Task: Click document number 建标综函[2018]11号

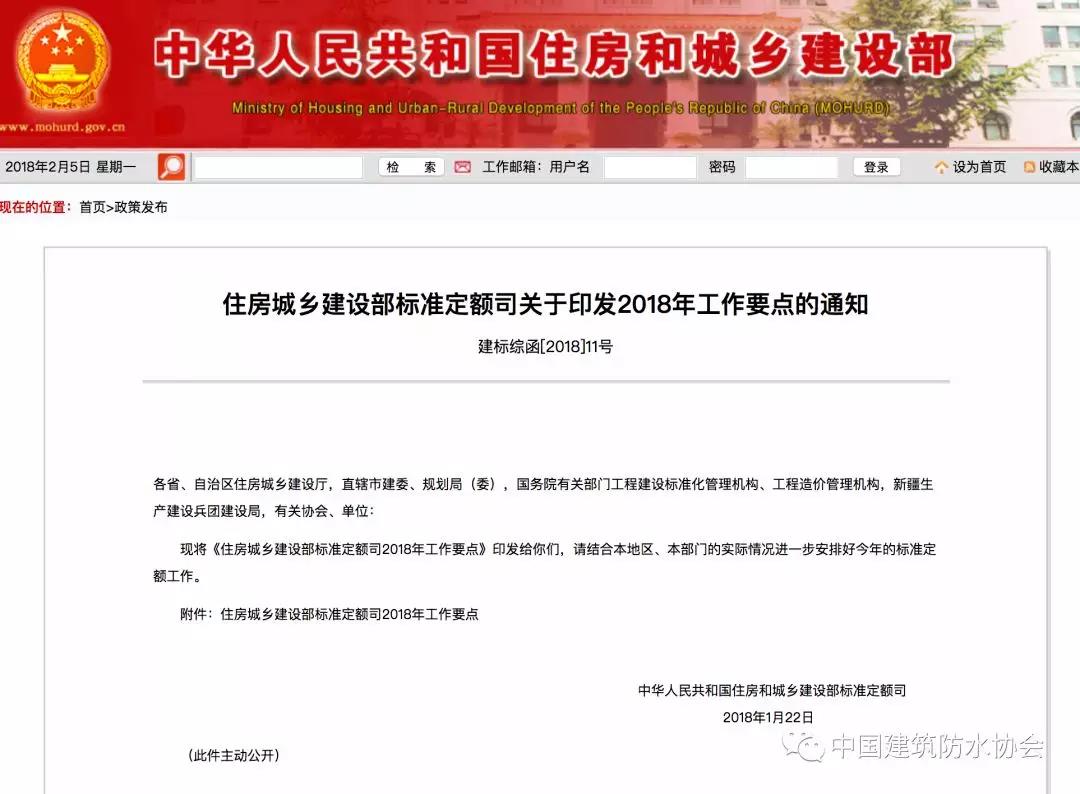Action: tap(545, 347)
